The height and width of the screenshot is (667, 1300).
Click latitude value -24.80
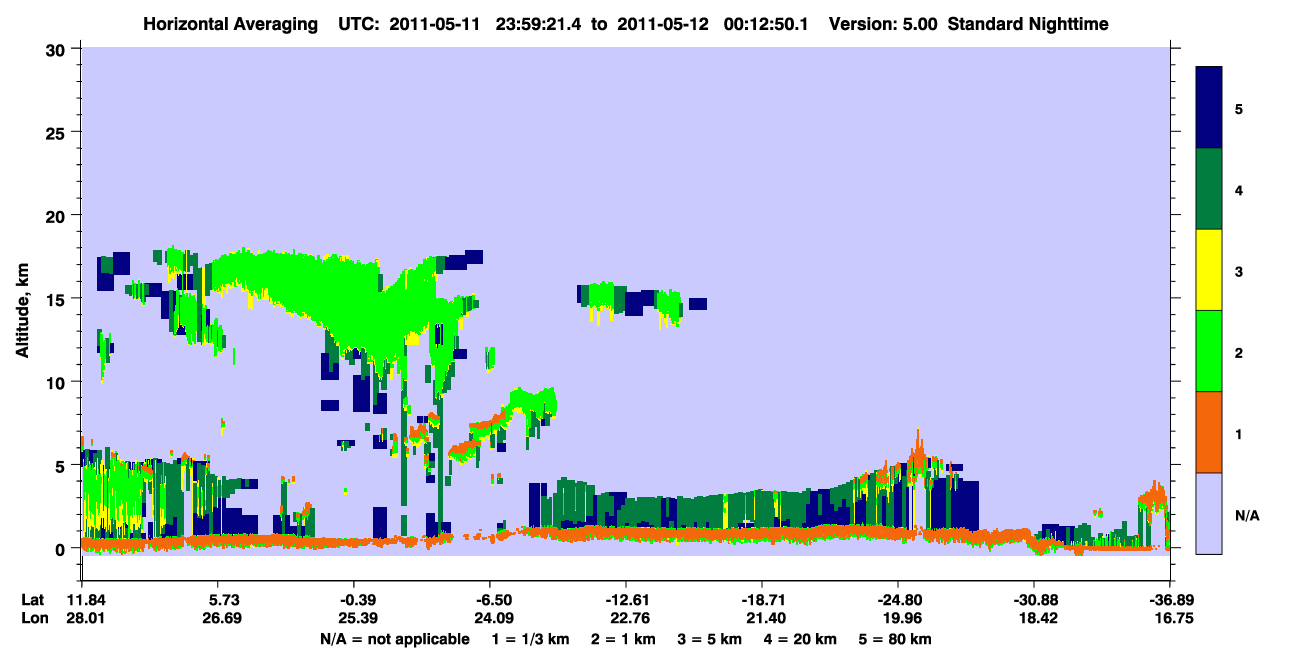point(898,600)
